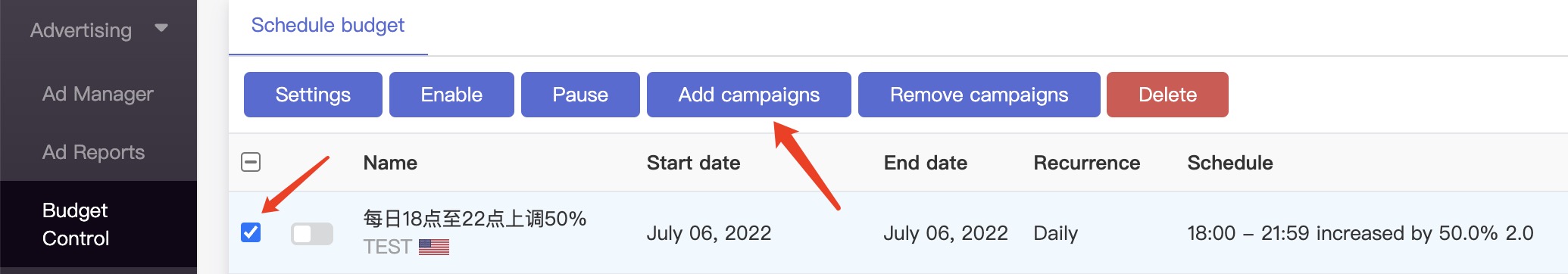Sort by Name column header
This screenshot has width=1568, height=274.
390,163
